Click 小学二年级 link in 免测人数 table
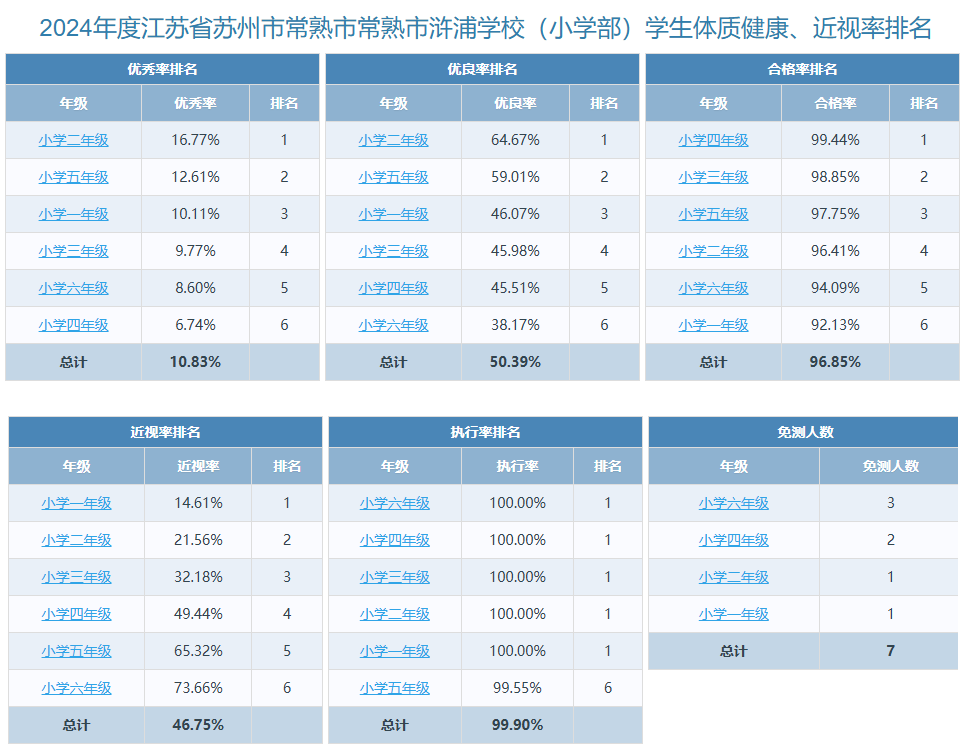Screen dimensions: 966x755 coord(734,577)
